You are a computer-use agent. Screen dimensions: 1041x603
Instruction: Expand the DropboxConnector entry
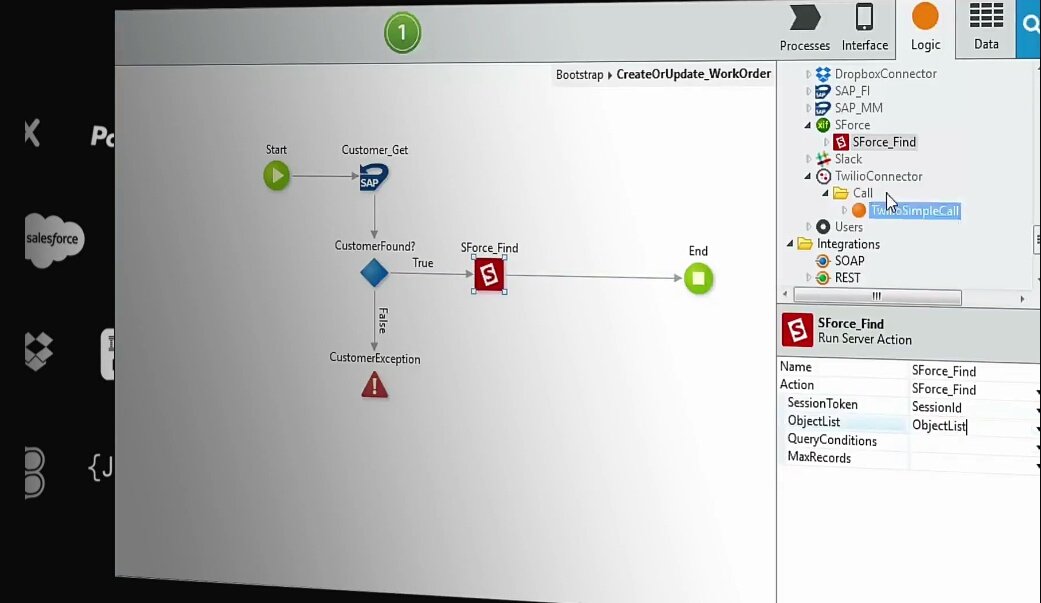tap(808, 73)
